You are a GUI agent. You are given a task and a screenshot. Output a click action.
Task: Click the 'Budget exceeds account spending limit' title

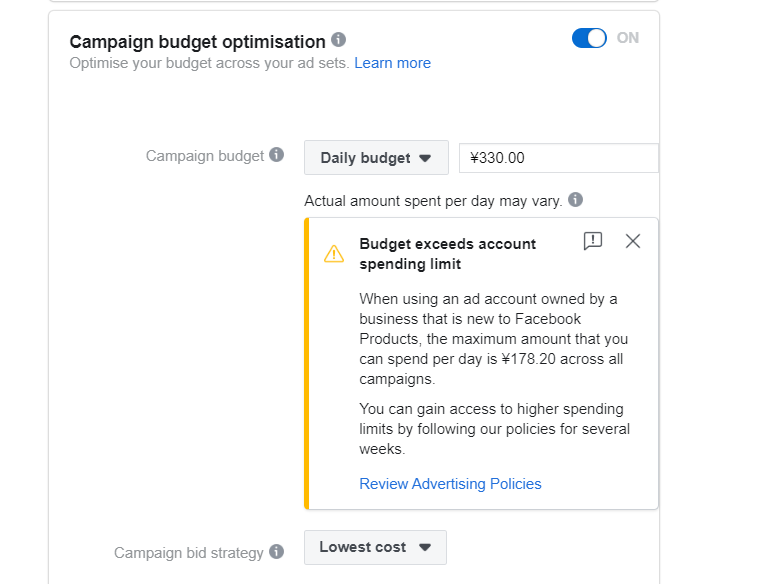pos(447,254)
